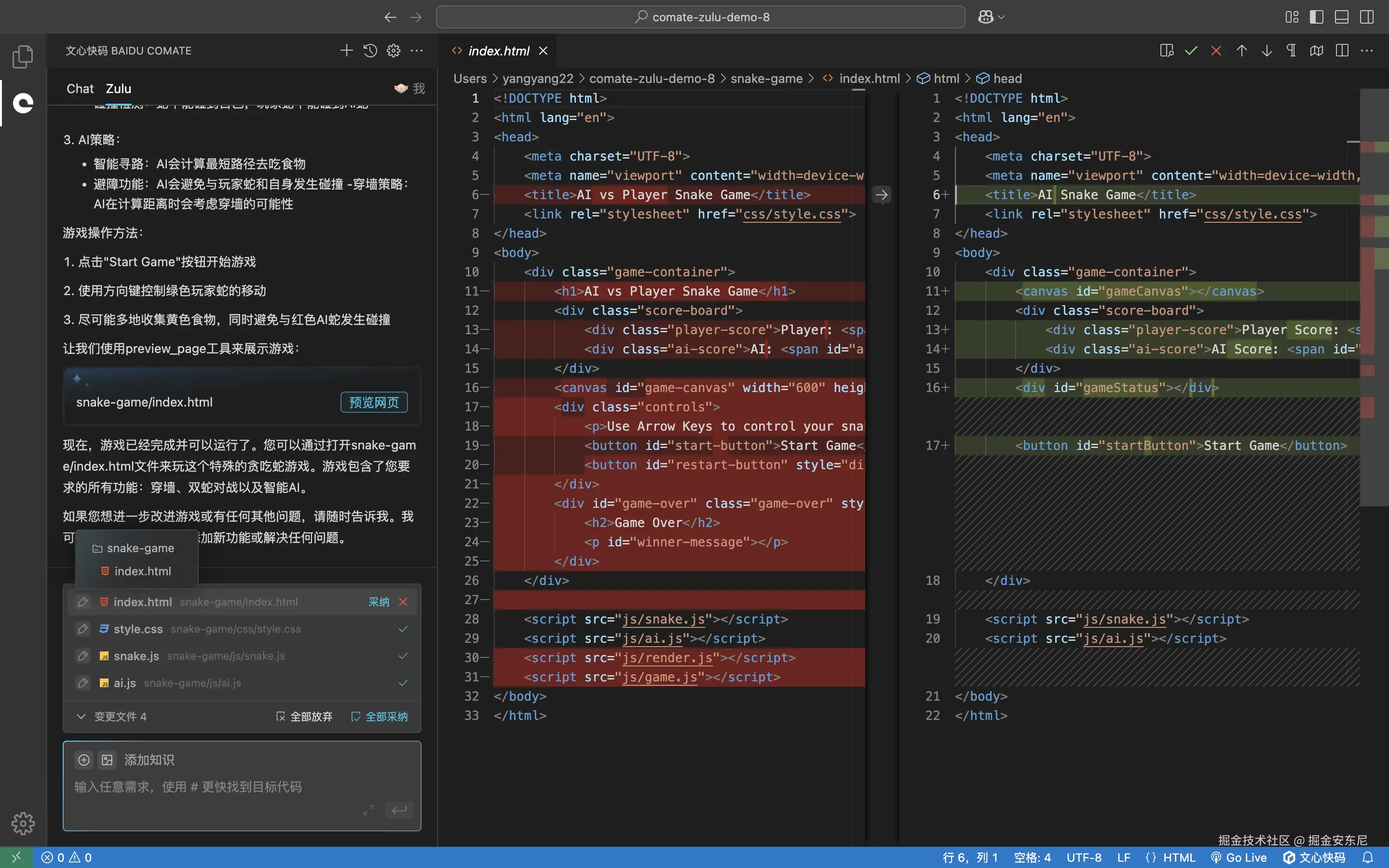
Task: Toggle whitespace display with pilcrow icon
Action: (x=1292, y=51)
